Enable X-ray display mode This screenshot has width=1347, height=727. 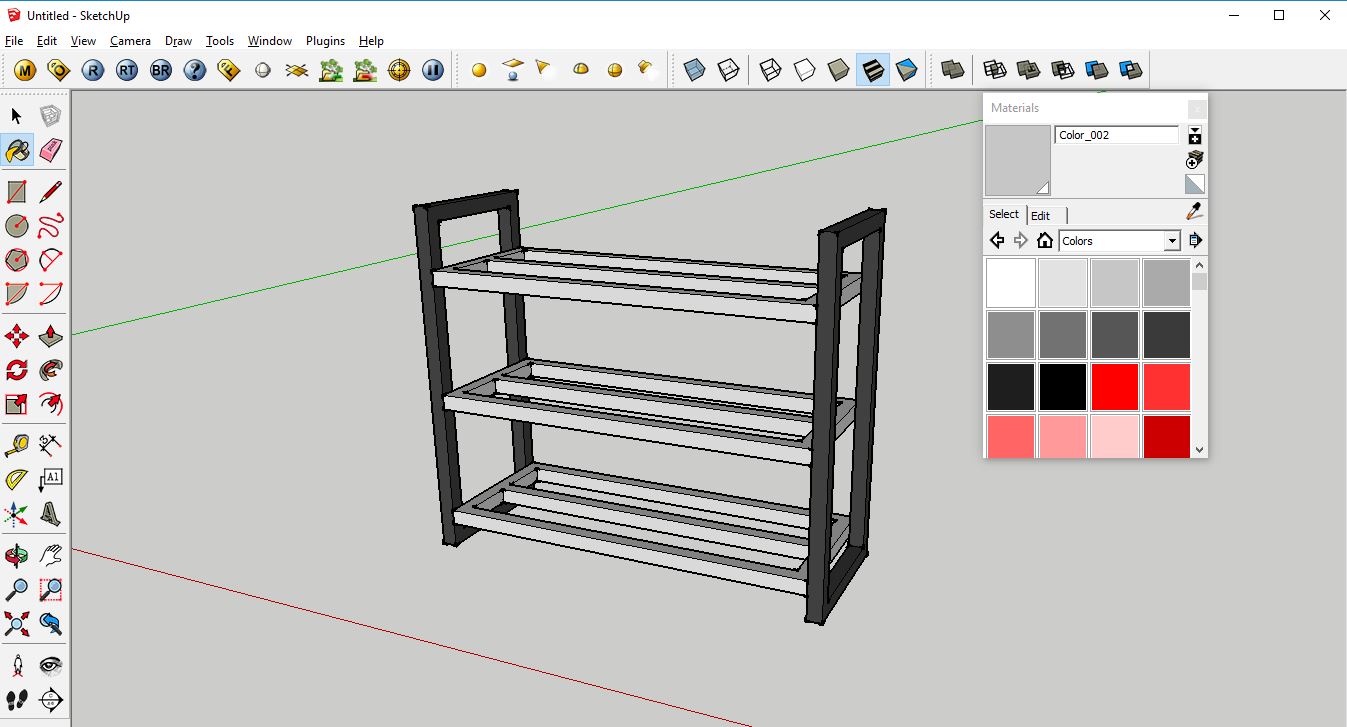(695, 69)
